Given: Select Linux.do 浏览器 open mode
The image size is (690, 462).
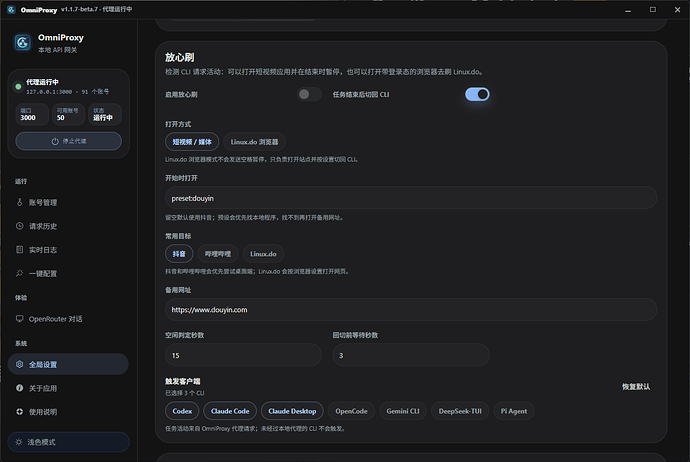Looking at the screenshot, I should point(254,142).
